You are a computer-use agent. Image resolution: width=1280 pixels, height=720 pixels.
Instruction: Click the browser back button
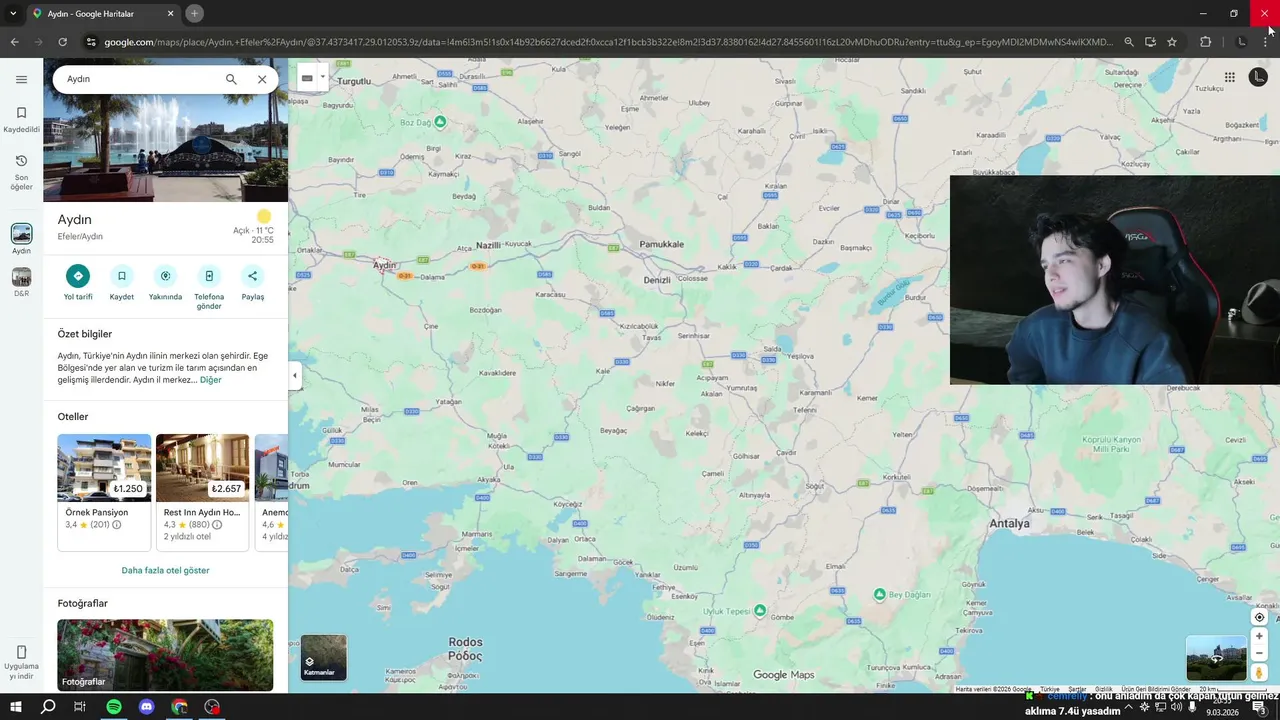[14, 42]
